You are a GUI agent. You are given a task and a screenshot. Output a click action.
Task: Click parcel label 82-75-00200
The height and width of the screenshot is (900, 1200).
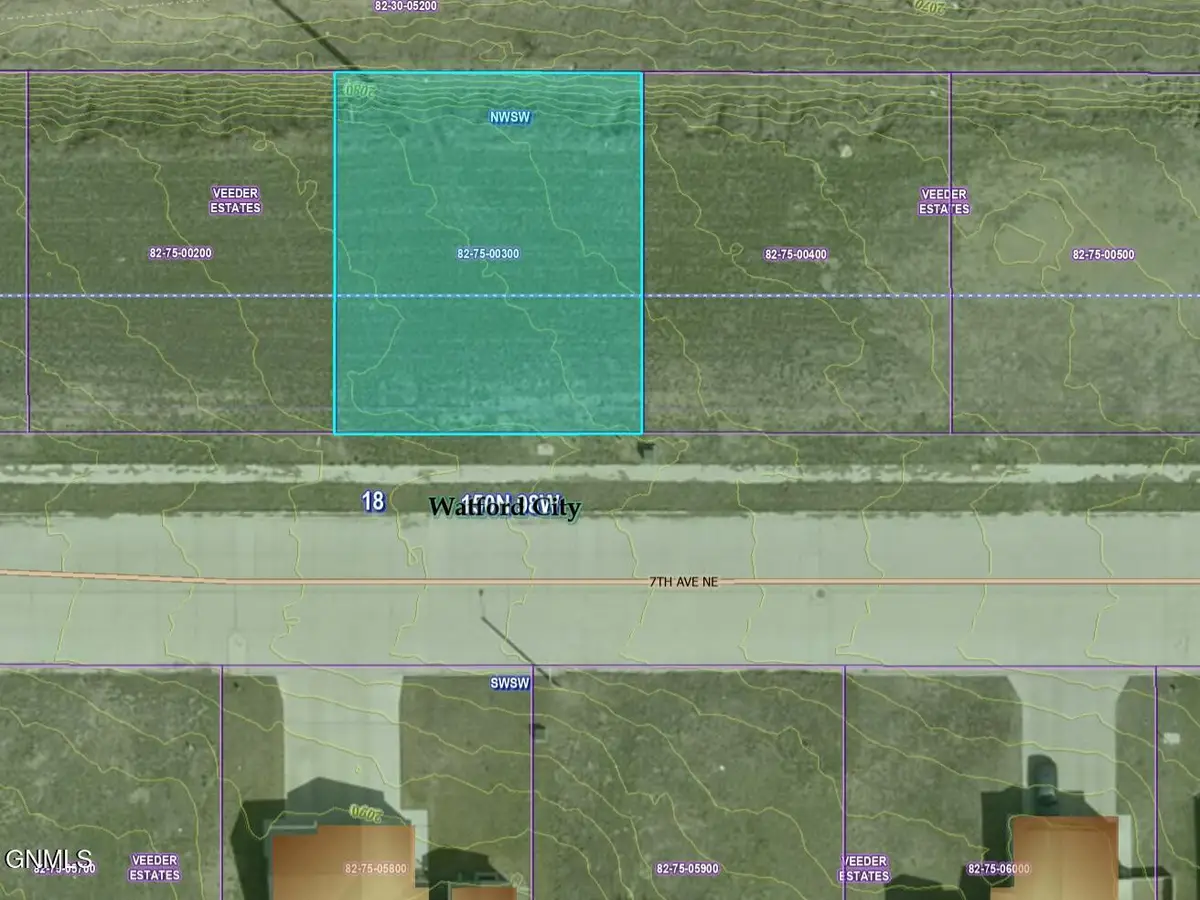point(180,254)
